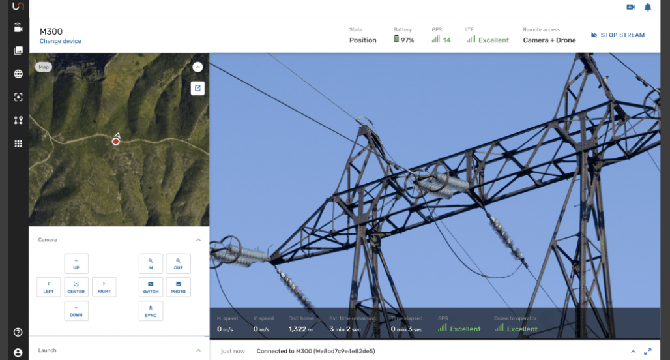Click the Change device link
670x360 pixels.
[x=60, y=41]
